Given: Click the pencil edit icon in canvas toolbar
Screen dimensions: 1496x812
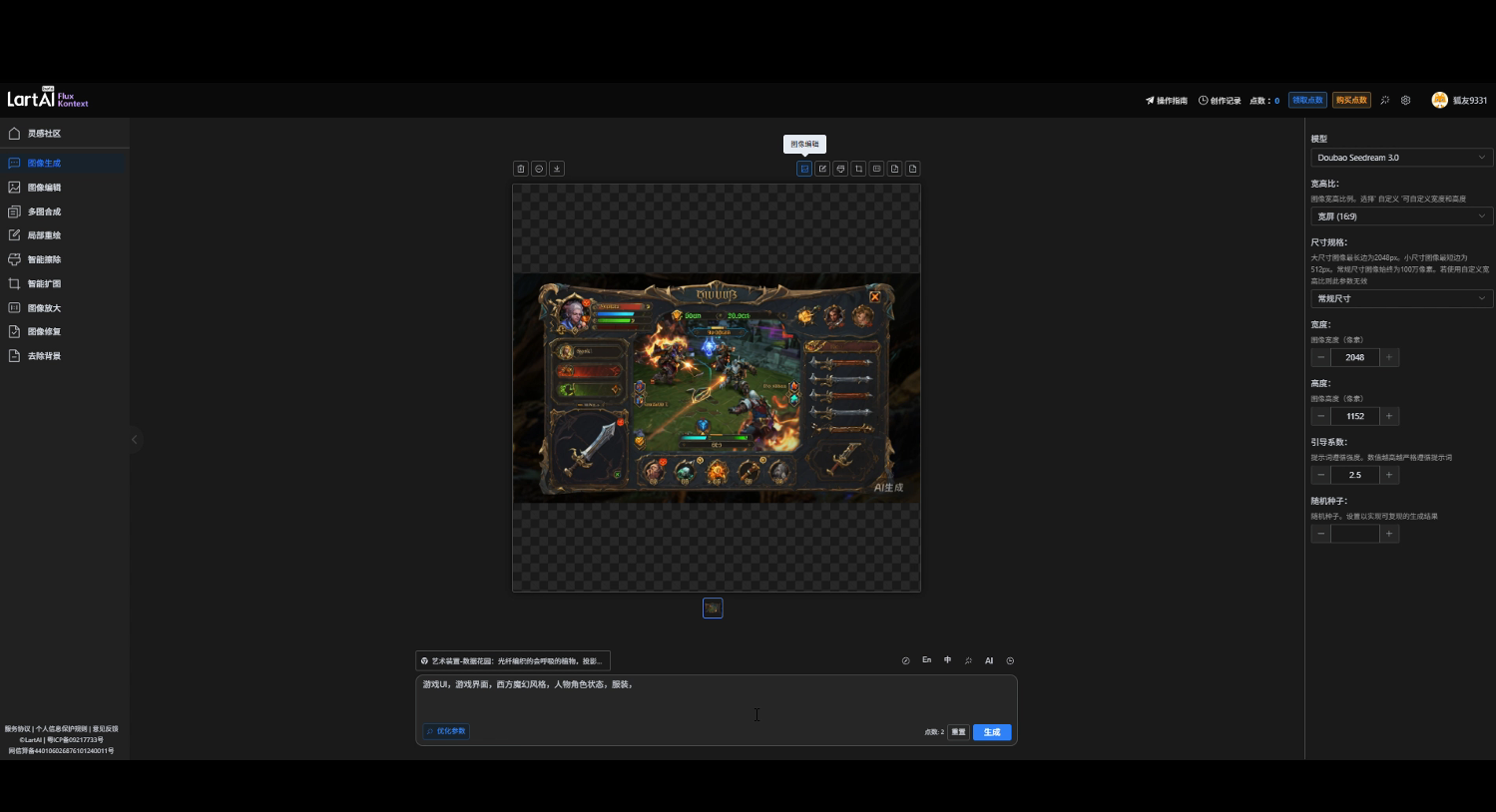Looking at the screenshot, I should click(x=822, y=169).
